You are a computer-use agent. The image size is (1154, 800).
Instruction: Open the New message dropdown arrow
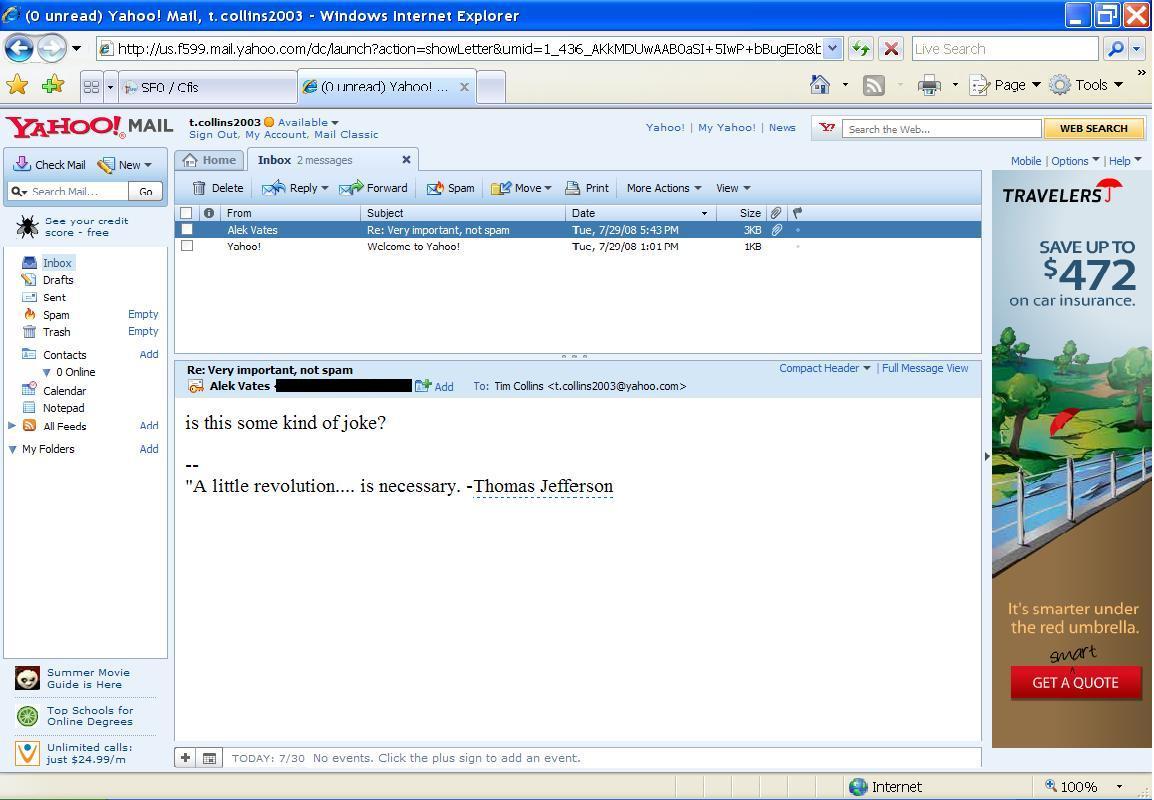(148, 165)
